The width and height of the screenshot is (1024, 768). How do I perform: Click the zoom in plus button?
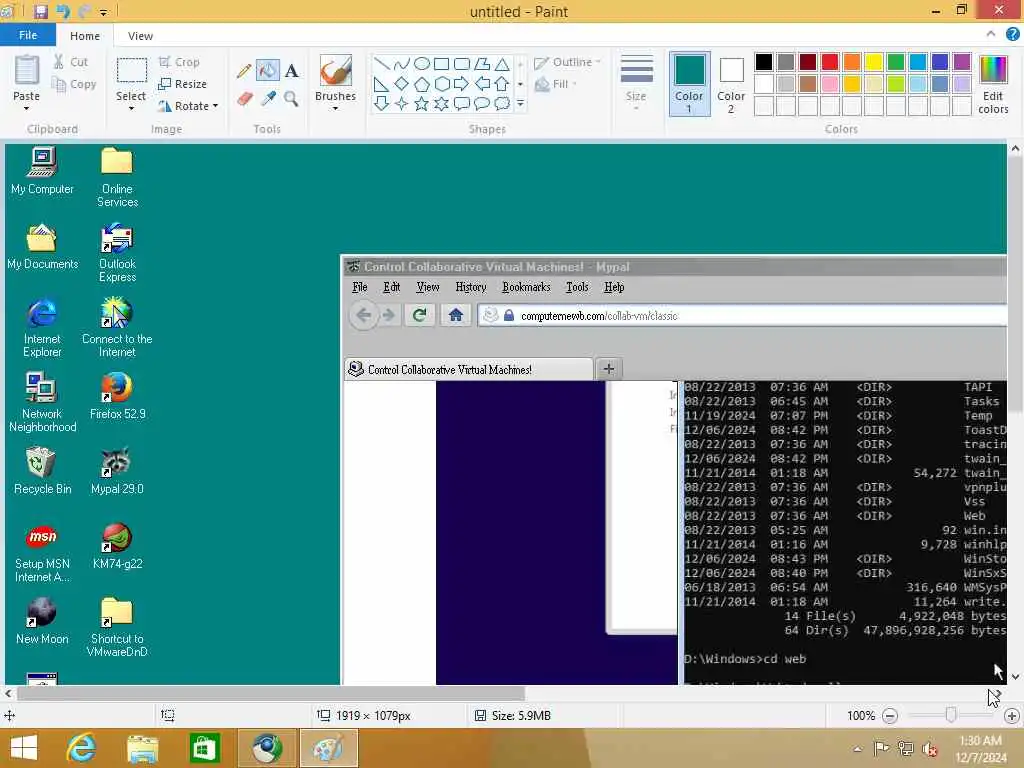pyautogui.click(x=1012, y=716)
